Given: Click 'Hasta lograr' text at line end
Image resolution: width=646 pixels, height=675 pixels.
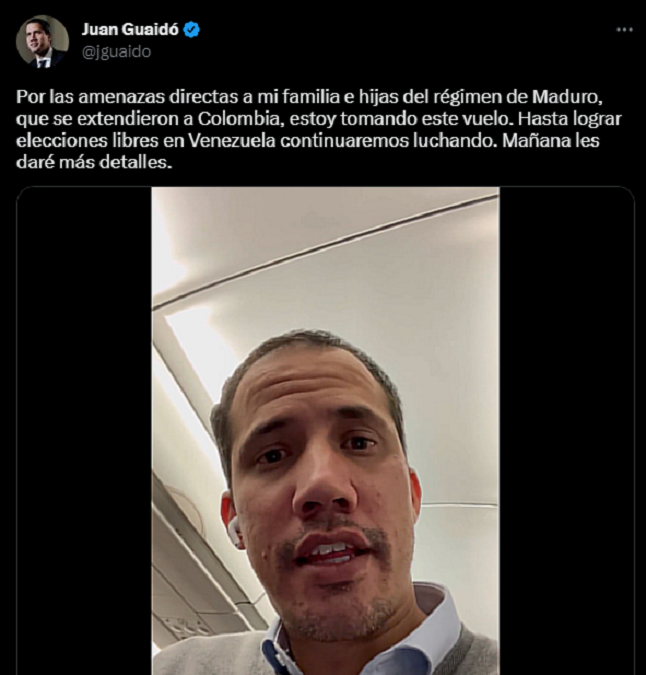Looking at the screenshot, I should pyautogui.click(x=570, y=119).
